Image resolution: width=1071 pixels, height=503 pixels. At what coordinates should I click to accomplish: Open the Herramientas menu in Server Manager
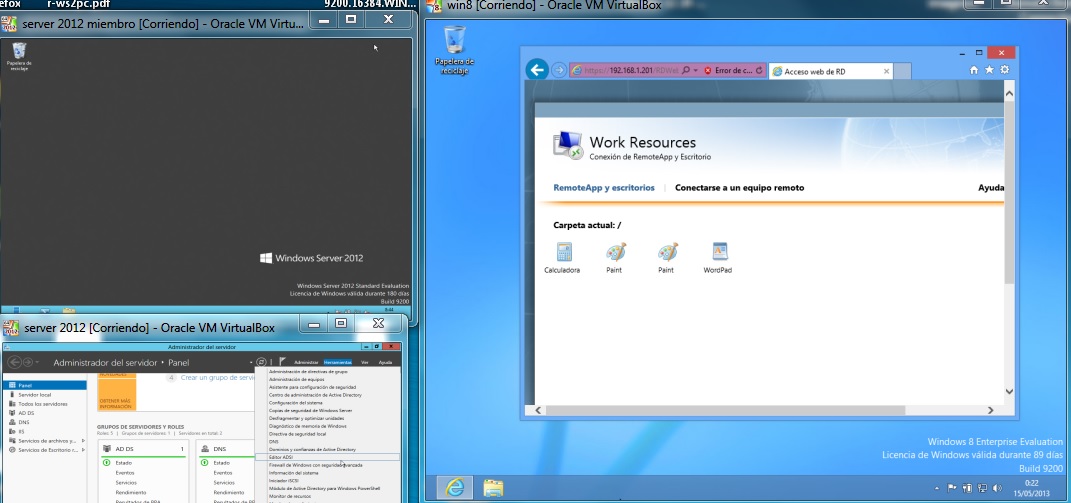[x=338, y=362]
